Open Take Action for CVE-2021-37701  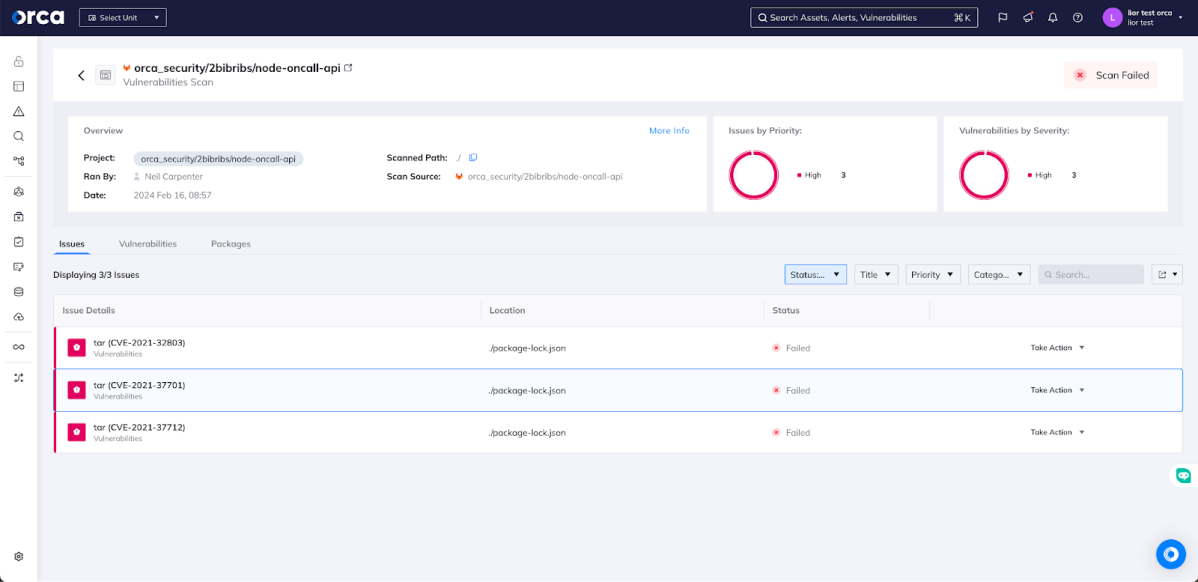coord(1057,390)
